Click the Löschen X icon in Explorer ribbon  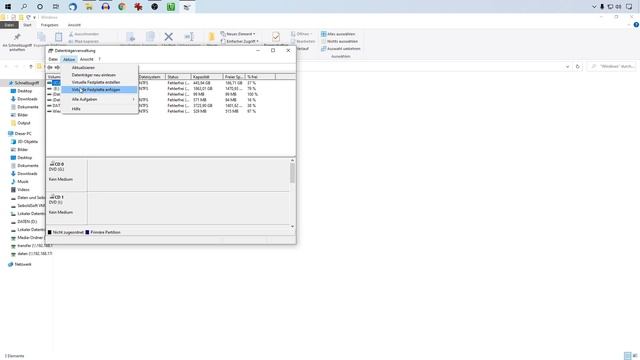pyautogui.click(x=169, y=37)
